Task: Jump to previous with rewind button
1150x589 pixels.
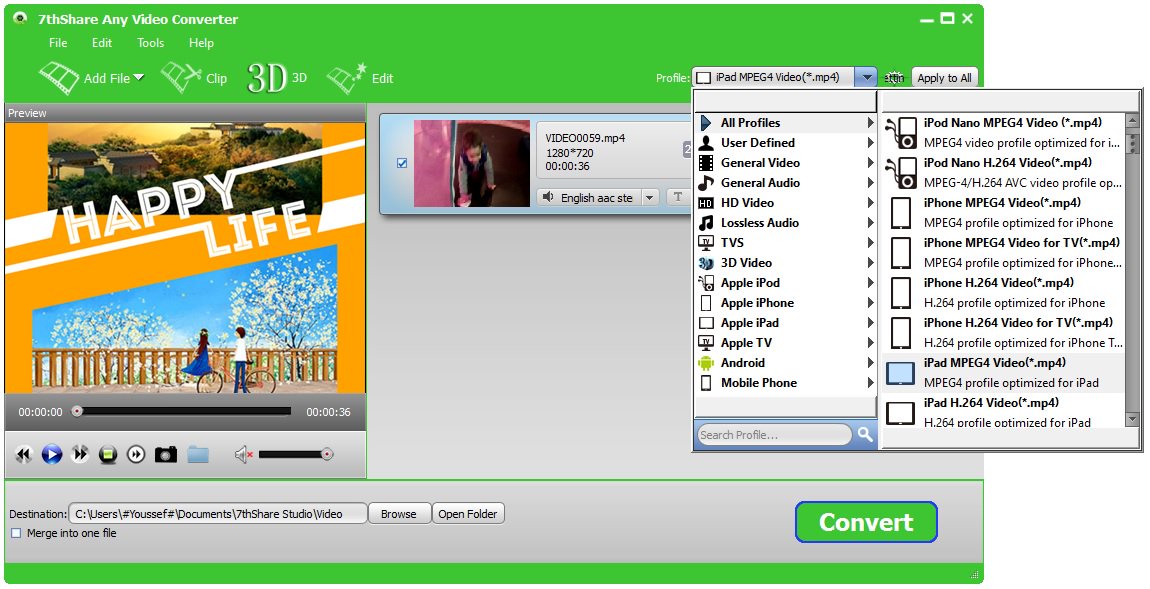Action: coord(23,455)
